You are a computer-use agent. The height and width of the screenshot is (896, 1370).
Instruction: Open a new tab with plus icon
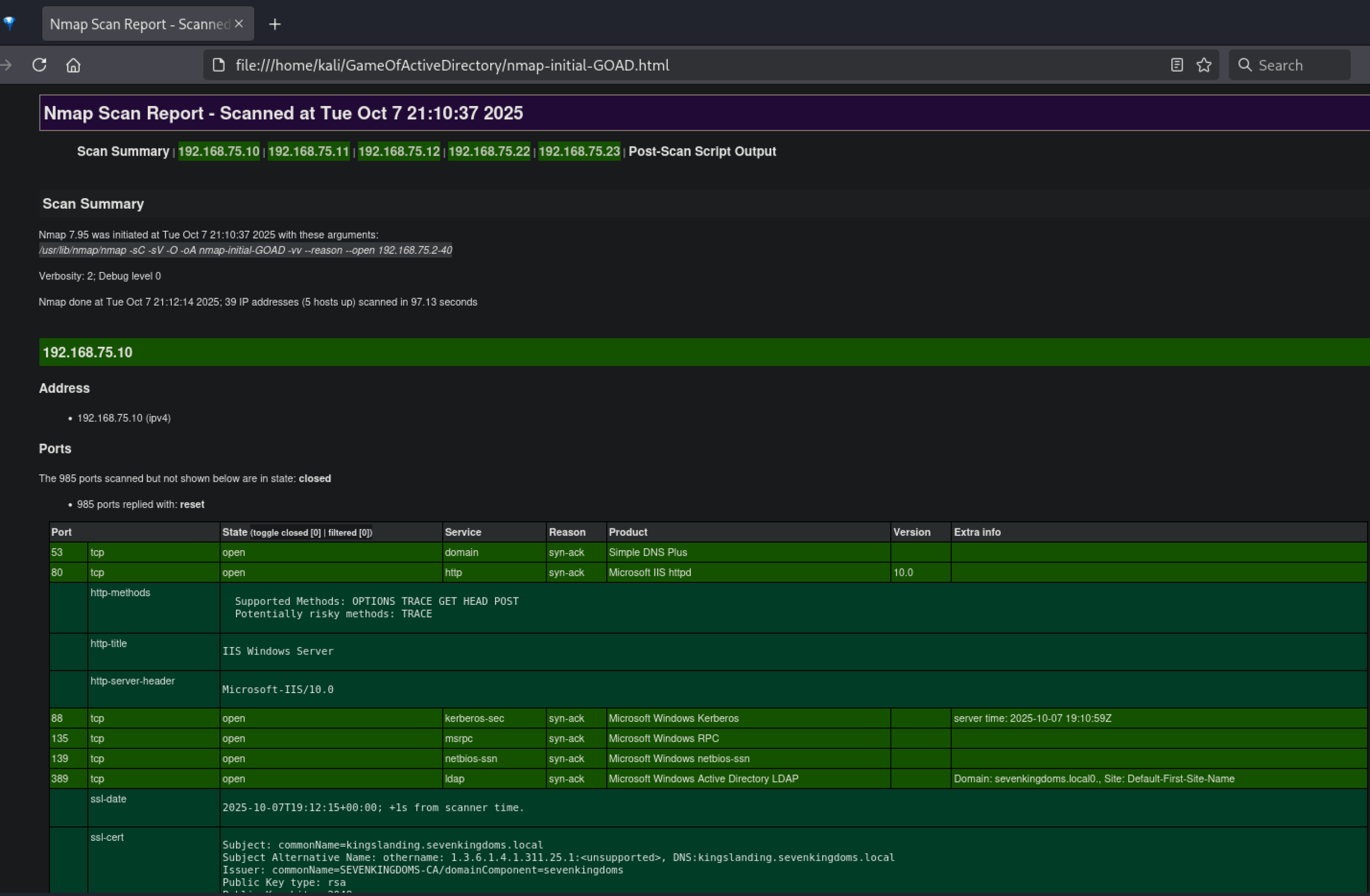coord(275,24)
